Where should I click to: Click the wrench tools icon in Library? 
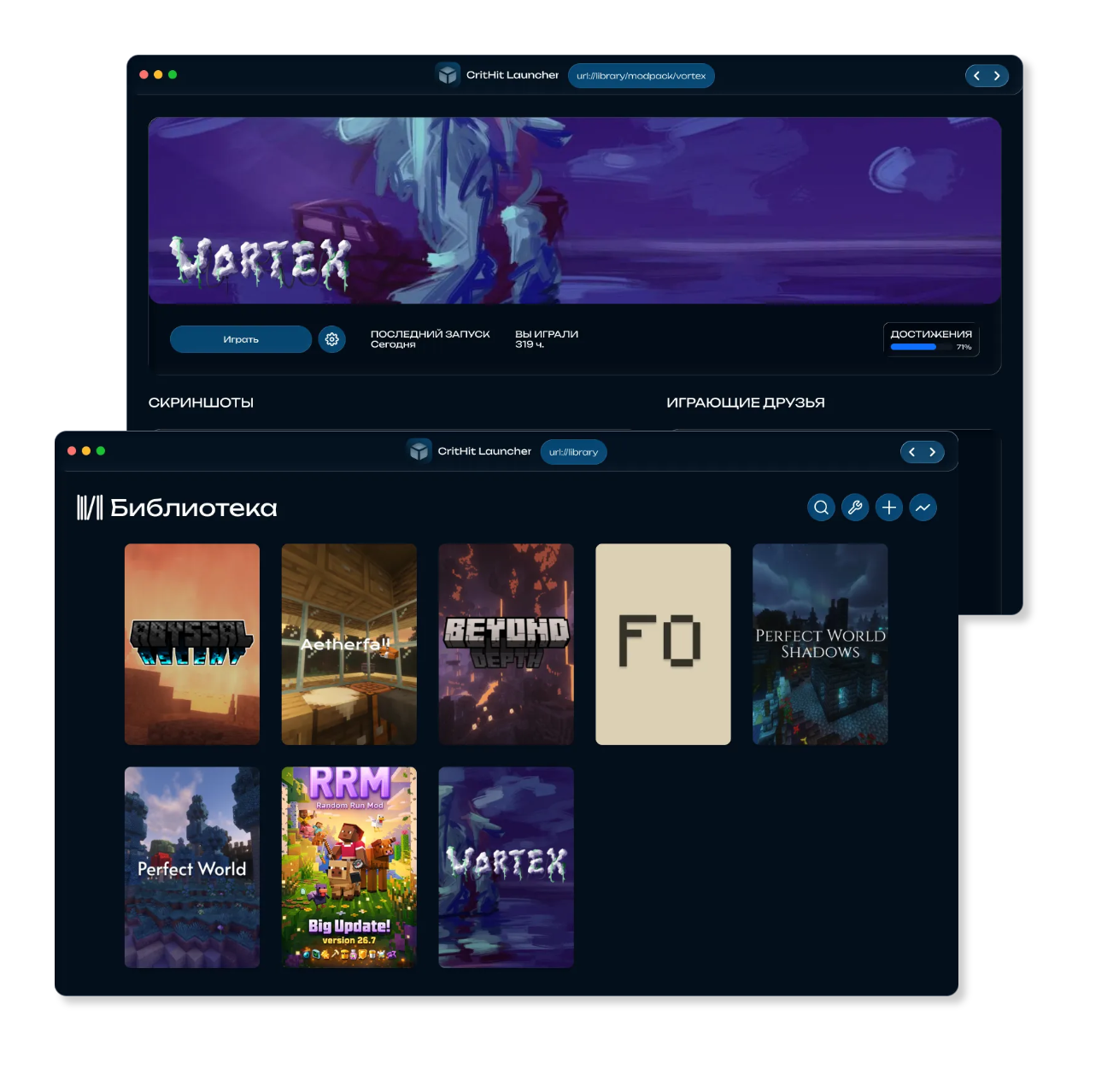pyautogui.click(x=855, y=508)
